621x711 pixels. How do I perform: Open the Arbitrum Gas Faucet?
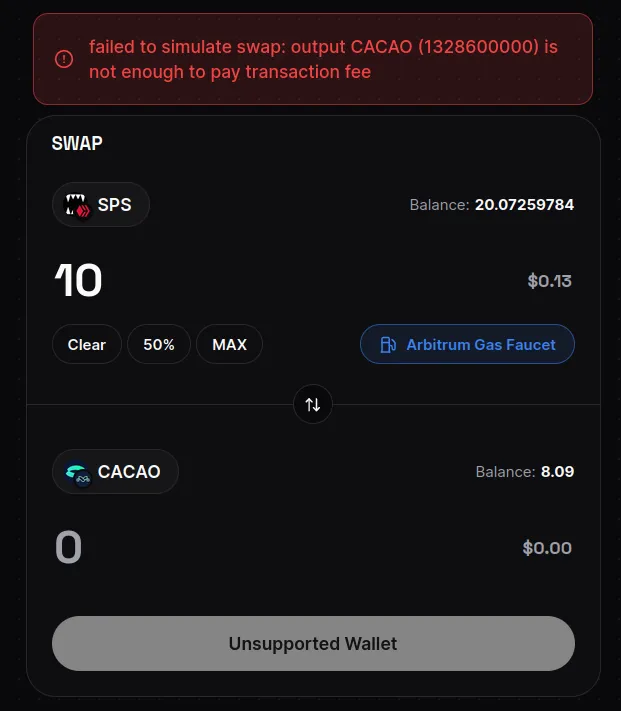[467, 344]
